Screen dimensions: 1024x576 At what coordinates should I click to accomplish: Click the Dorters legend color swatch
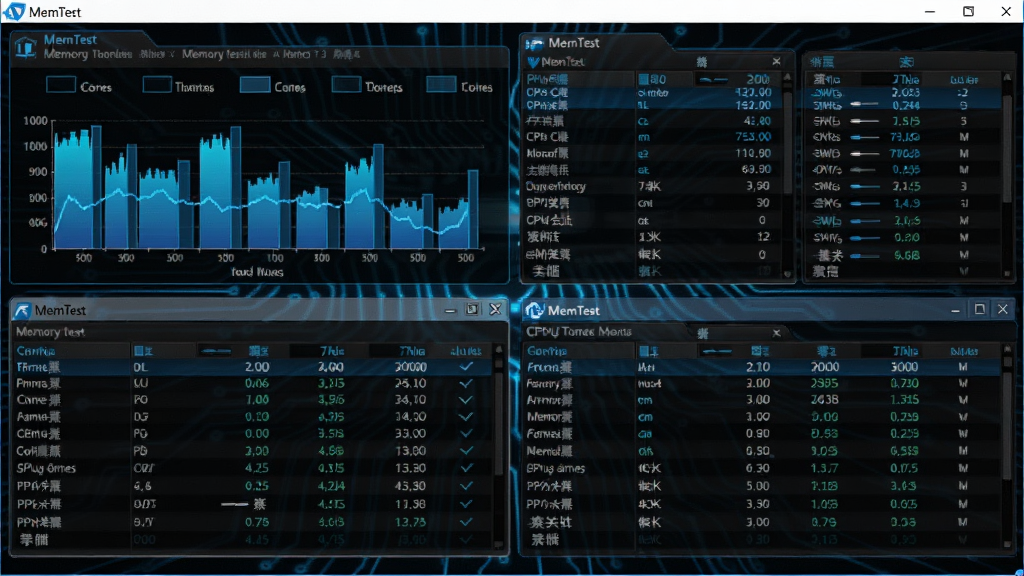click(346, 85)
